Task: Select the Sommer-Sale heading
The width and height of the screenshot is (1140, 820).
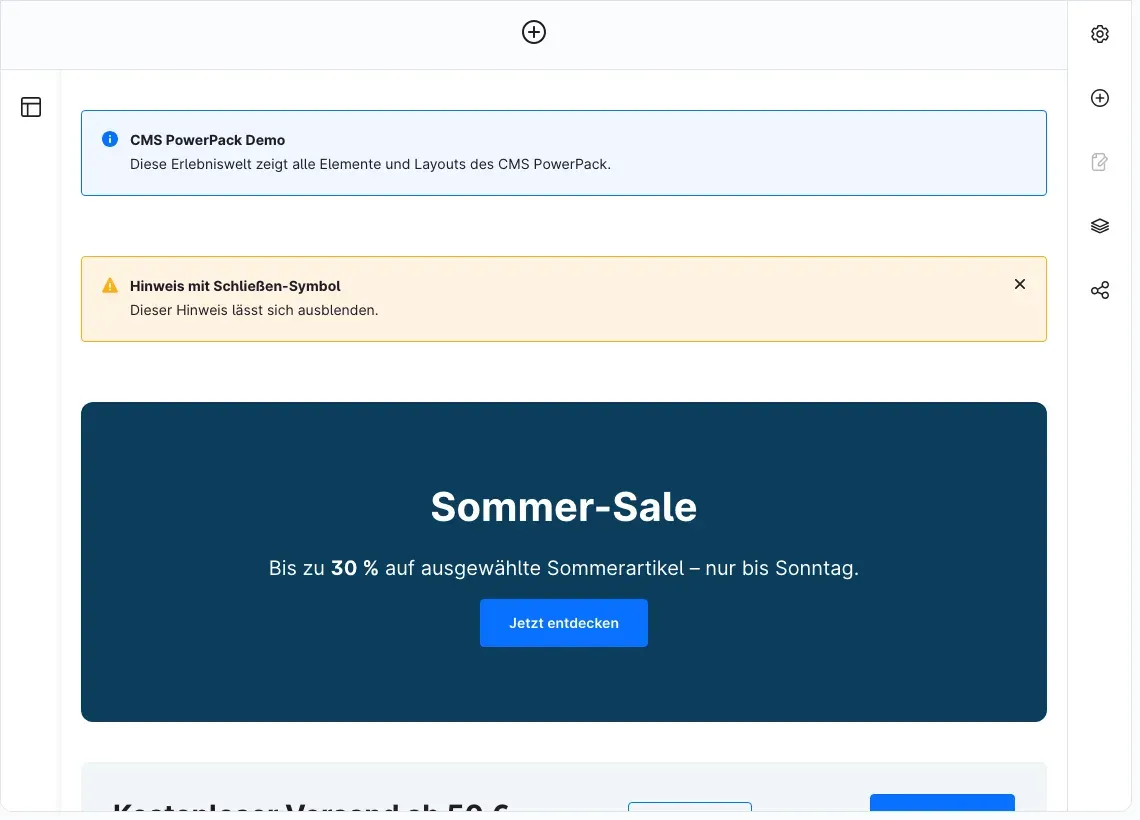Action: coord(563,507)
